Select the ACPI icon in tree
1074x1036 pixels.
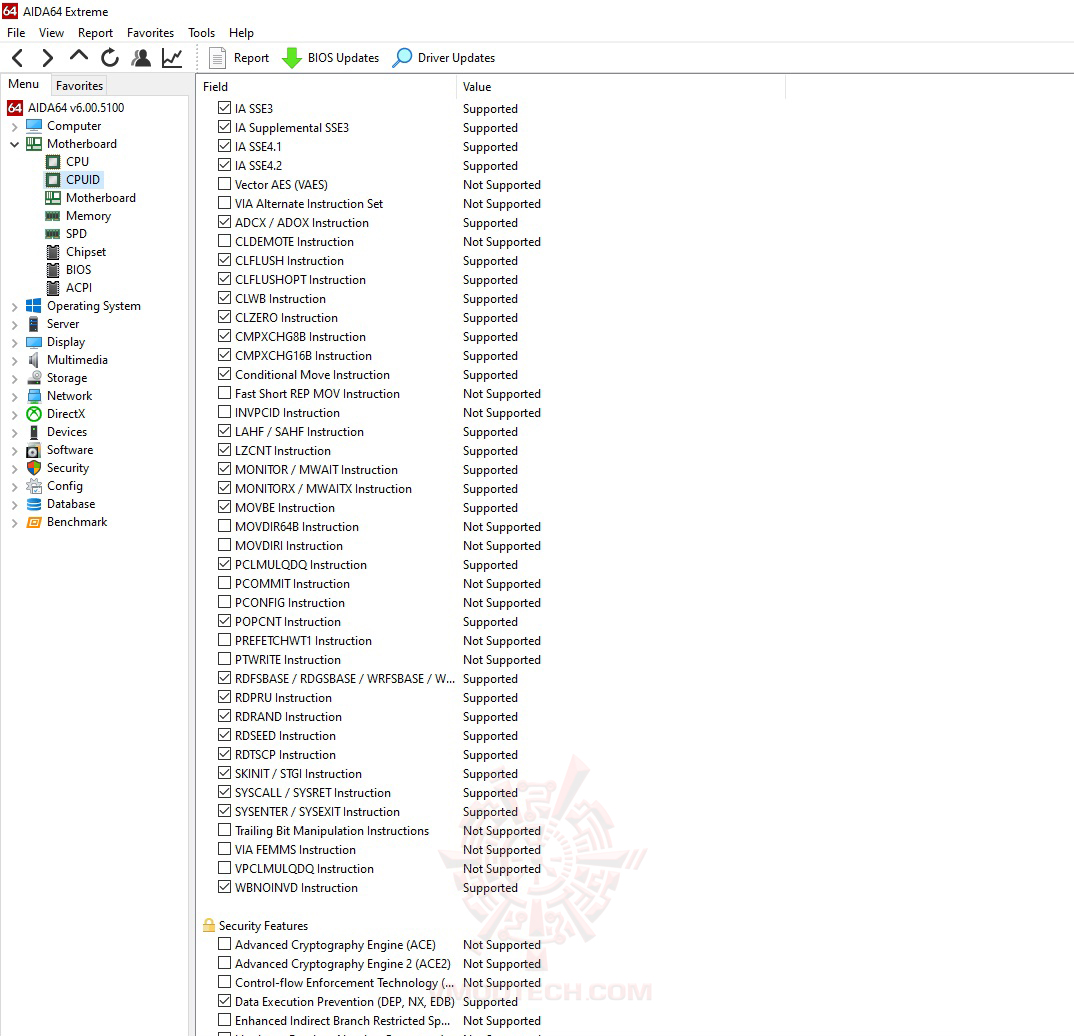click(x=53, y=288)
